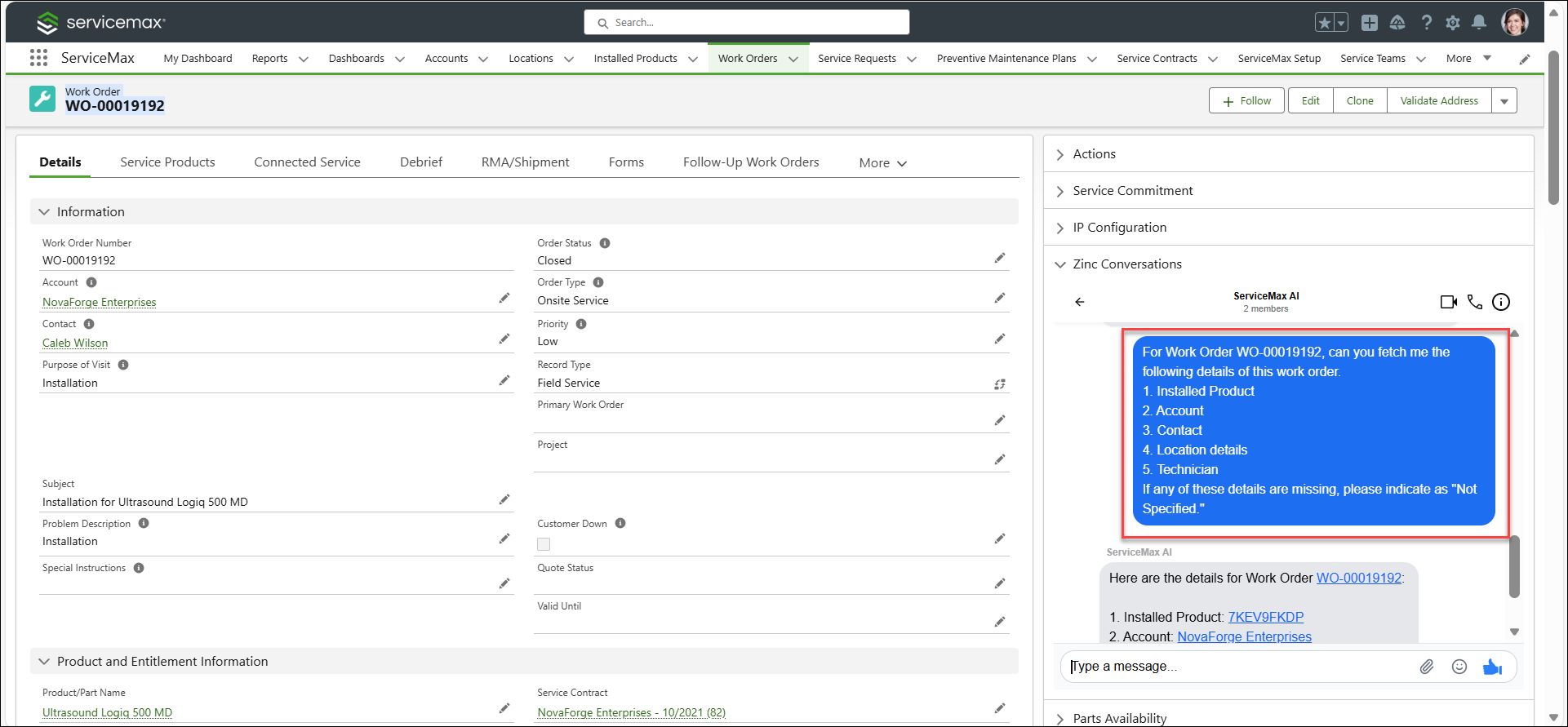Click the Trailhead guidance icon
1568x727 pixels.
(x=1397, y=23)
